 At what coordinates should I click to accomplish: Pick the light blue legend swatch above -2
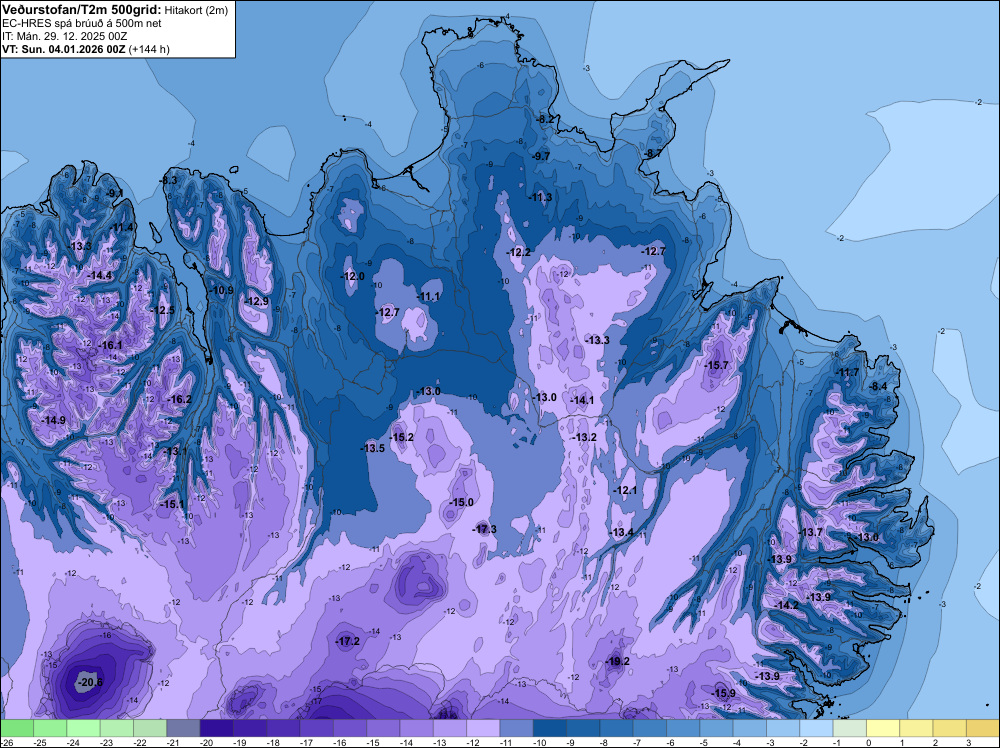coord(816,728)
